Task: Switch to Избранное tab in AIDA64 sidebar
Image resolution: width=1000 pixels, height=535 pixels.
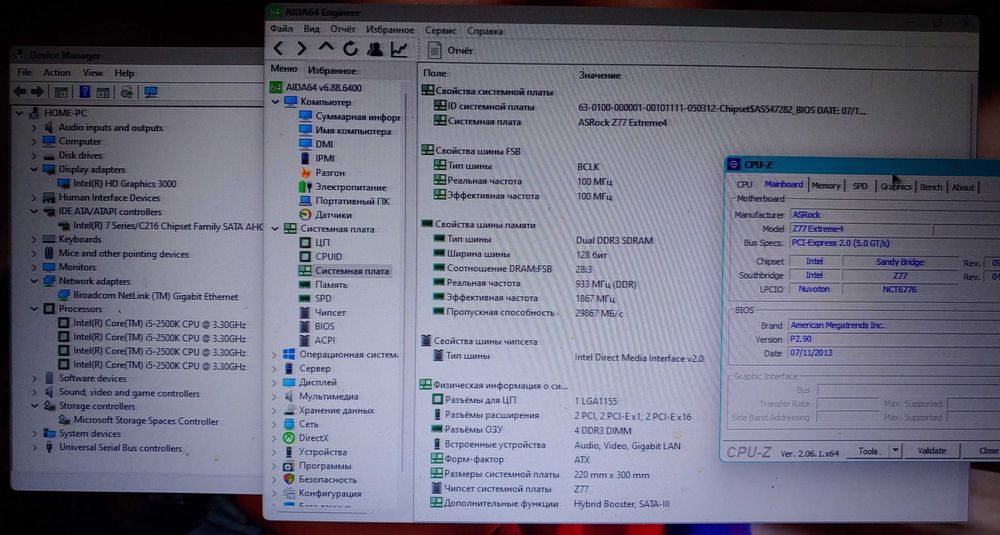Action: click(x=332, y=71)
